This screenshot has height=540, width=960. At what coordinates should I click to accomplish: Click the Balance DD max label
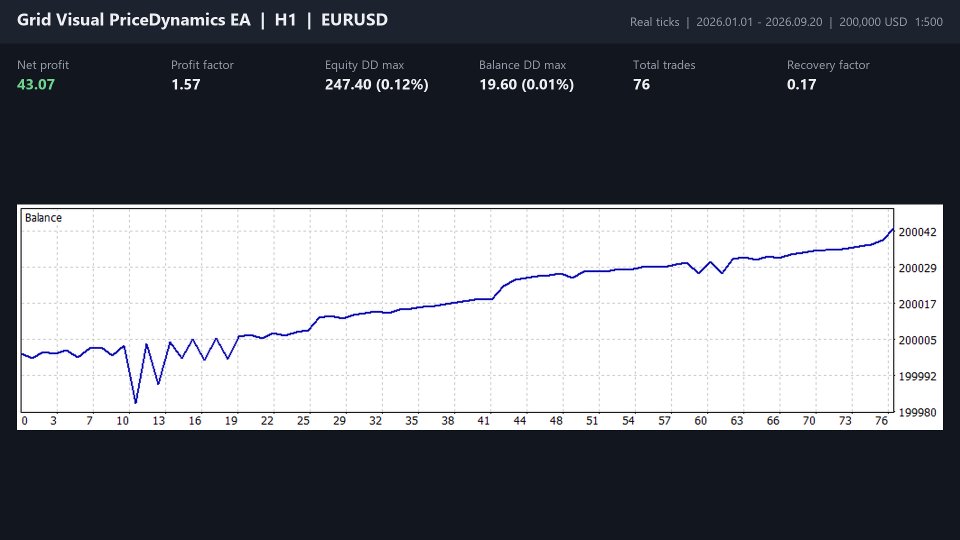pos(522,65)
